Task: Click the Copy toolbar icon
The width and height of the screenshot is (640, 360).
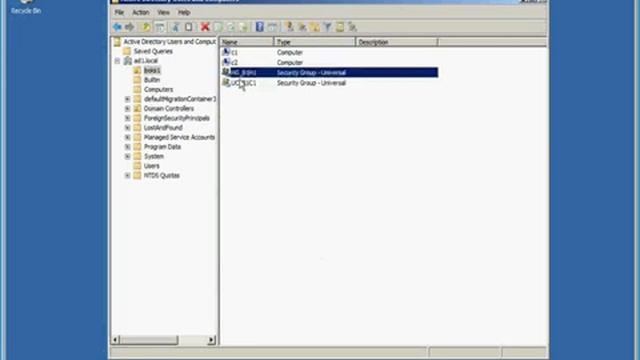Action: pyautogui.click(x=189, y=27)
